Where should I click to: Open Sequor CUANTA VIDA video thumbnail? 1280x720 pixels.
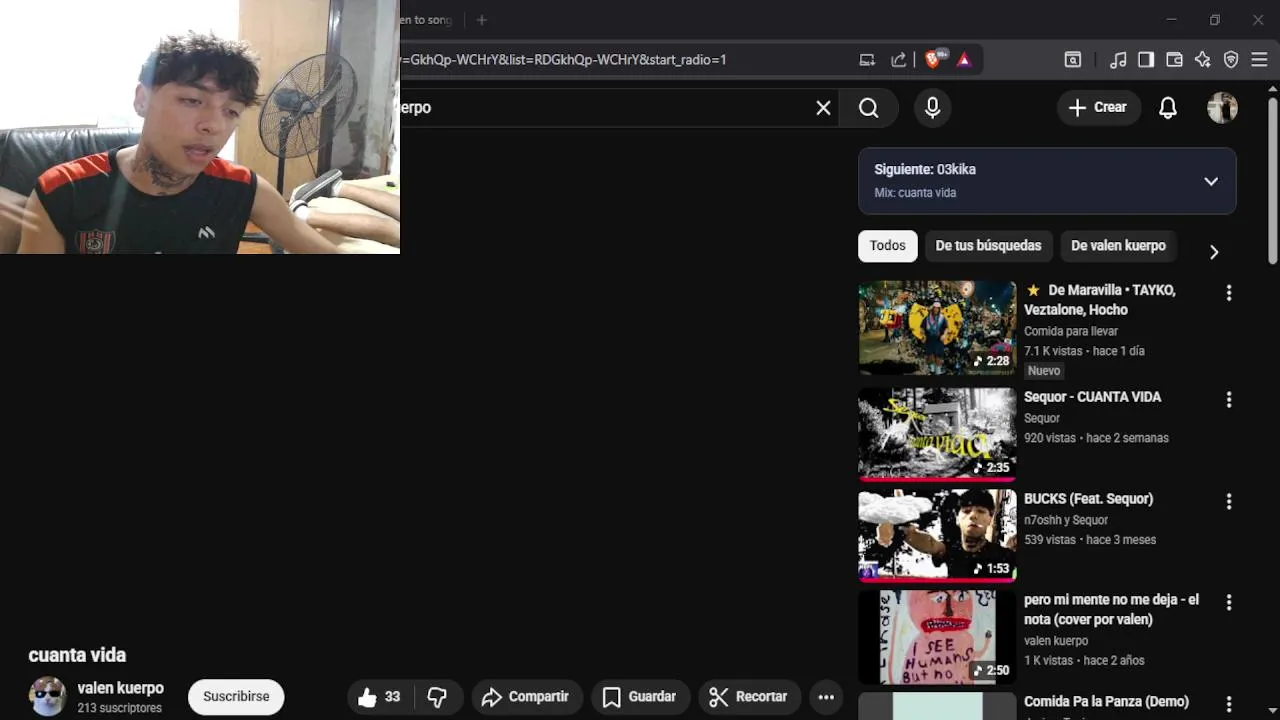click(x=937, y=433)
